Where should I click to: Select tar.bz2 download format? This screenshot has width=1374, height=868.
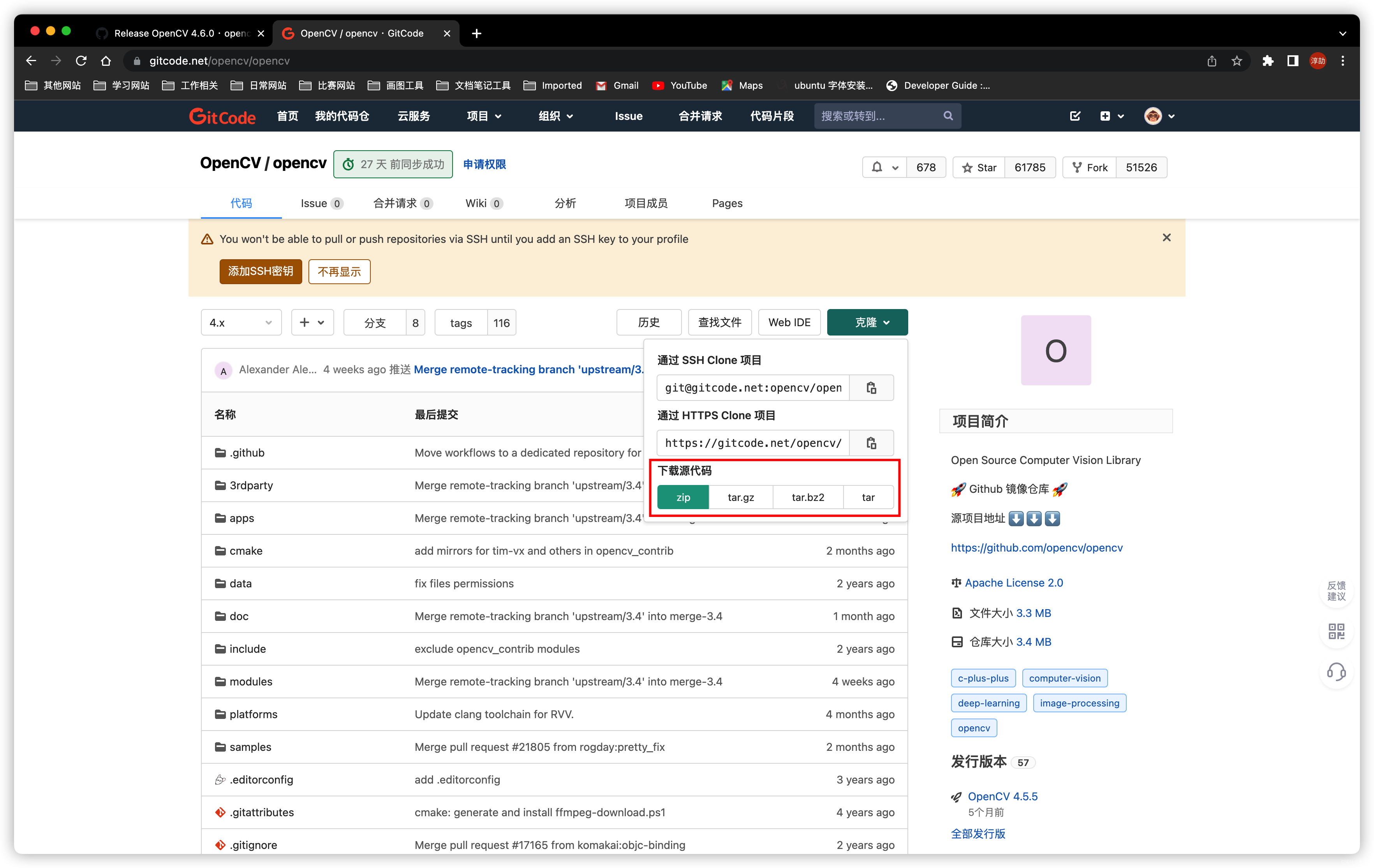tap(807, 497)
